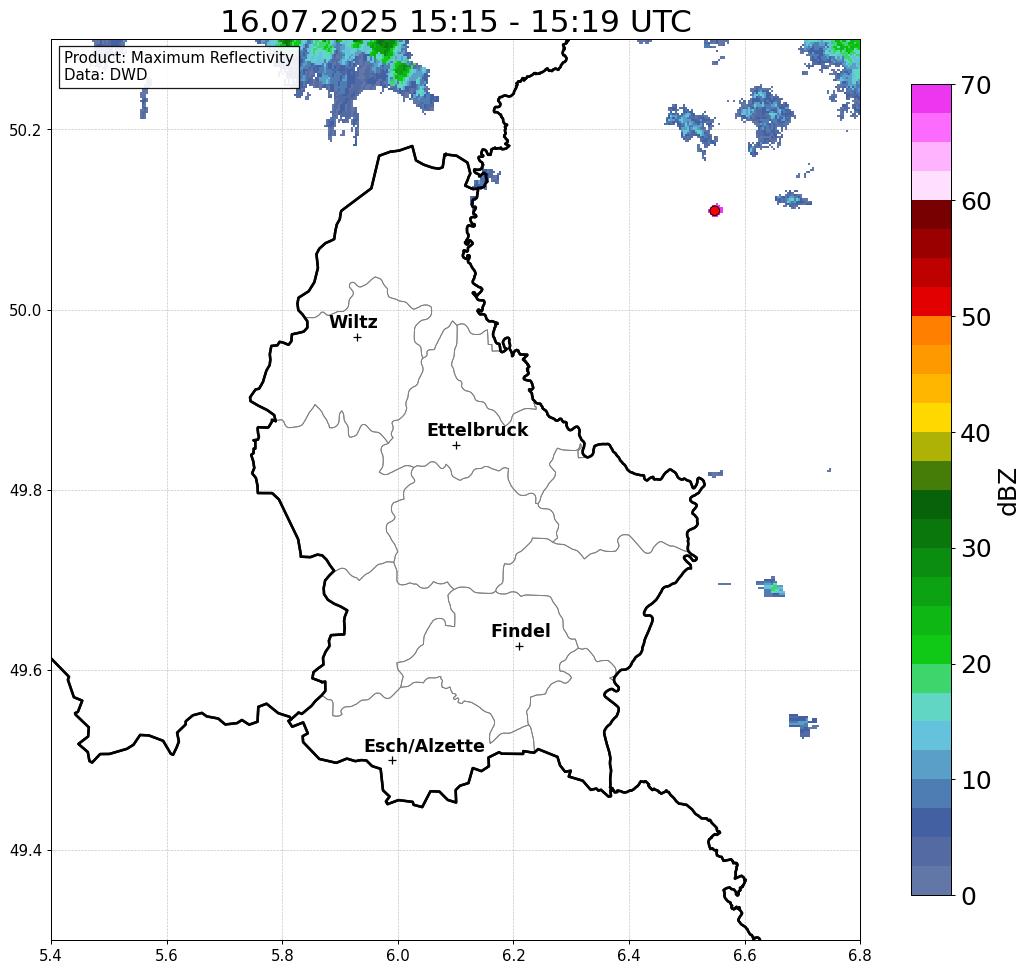
Task: Click the topmost magenta colorbar segment
Action: [931, 99]
